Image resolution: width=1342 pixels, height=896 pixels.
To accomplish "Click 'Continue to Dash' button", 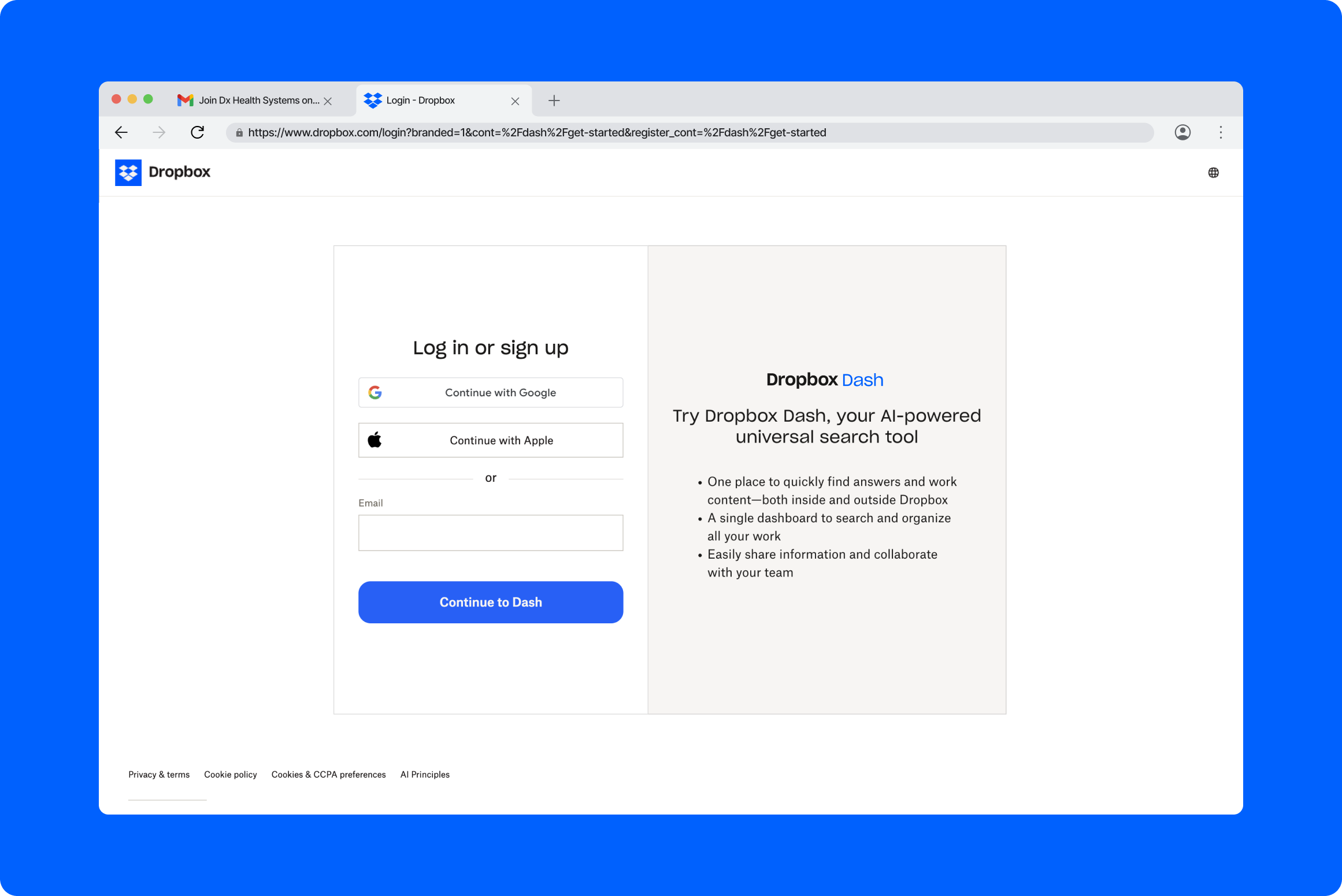I will tap(490, 602).
